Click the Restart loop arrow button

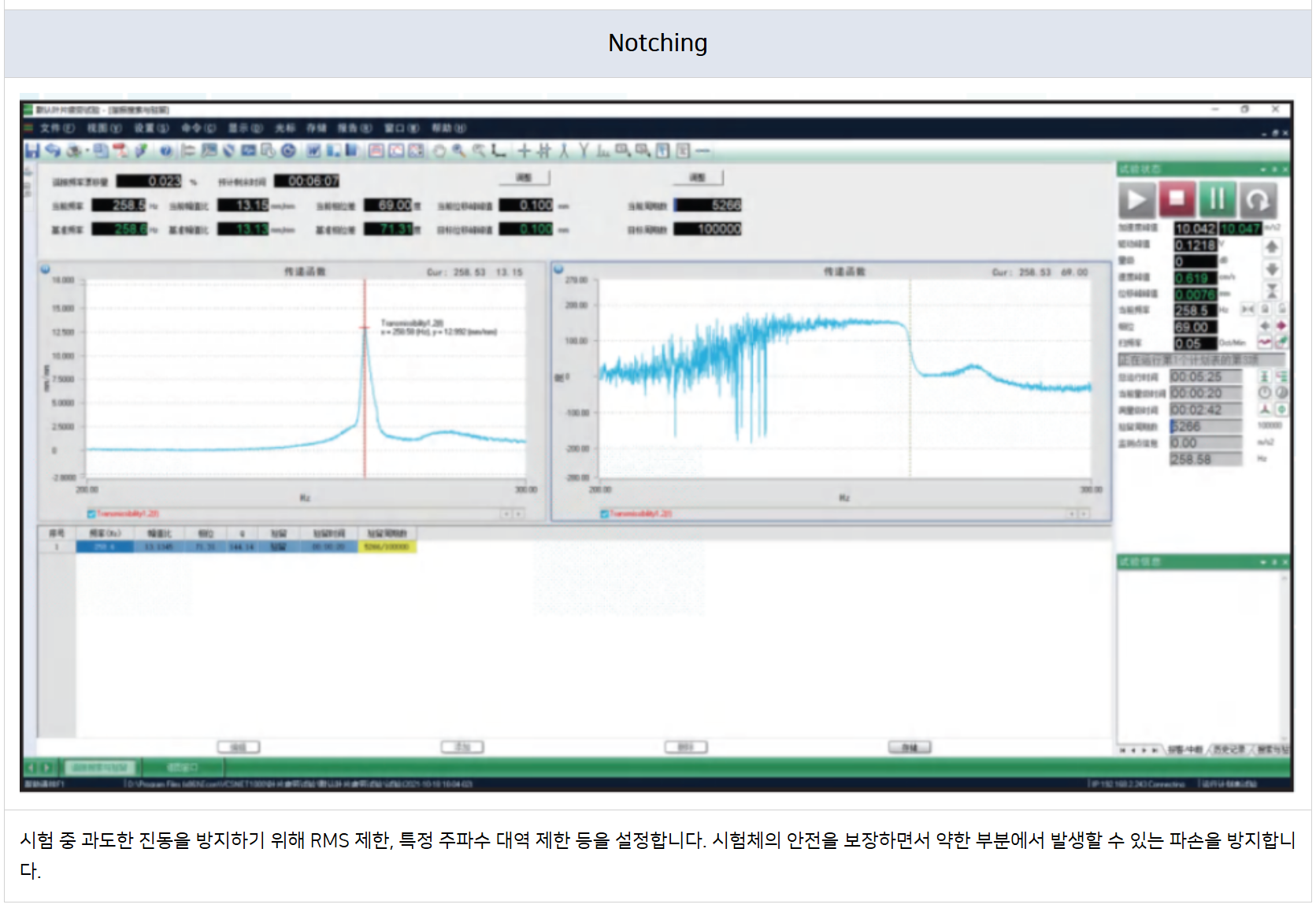[x=1258, y=200]
